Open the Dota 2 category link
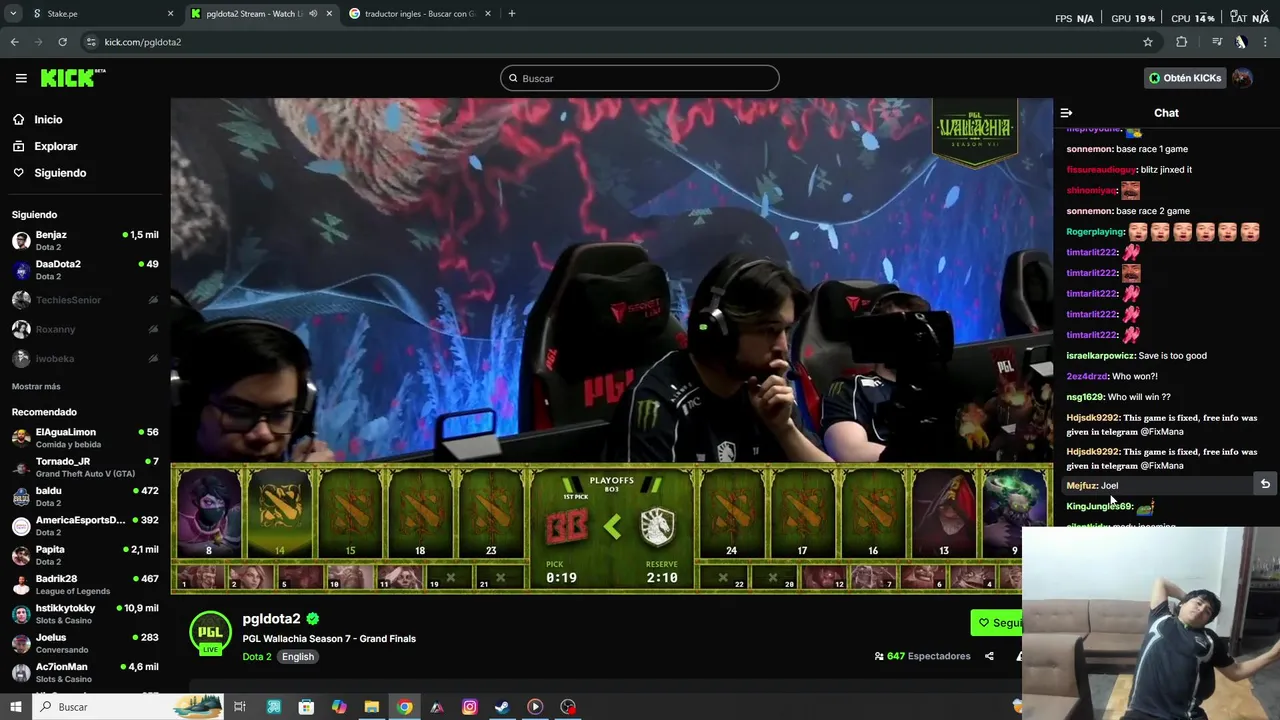The height and width of the screenshot is (720, 1280). pyautogui.click(x=257, y=657)
